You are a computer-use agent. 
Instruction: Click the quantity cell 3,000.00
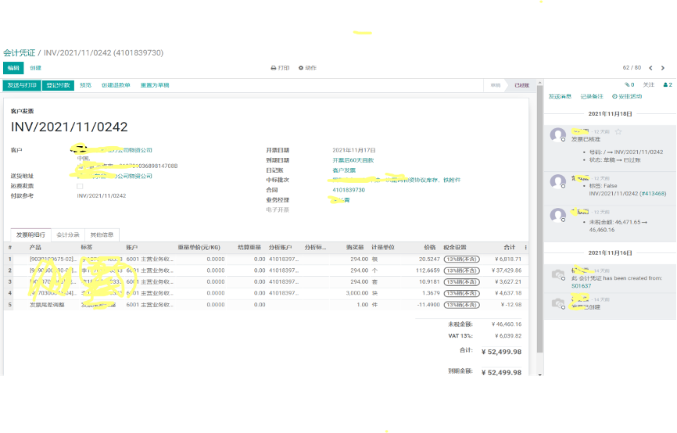point(357,293)
